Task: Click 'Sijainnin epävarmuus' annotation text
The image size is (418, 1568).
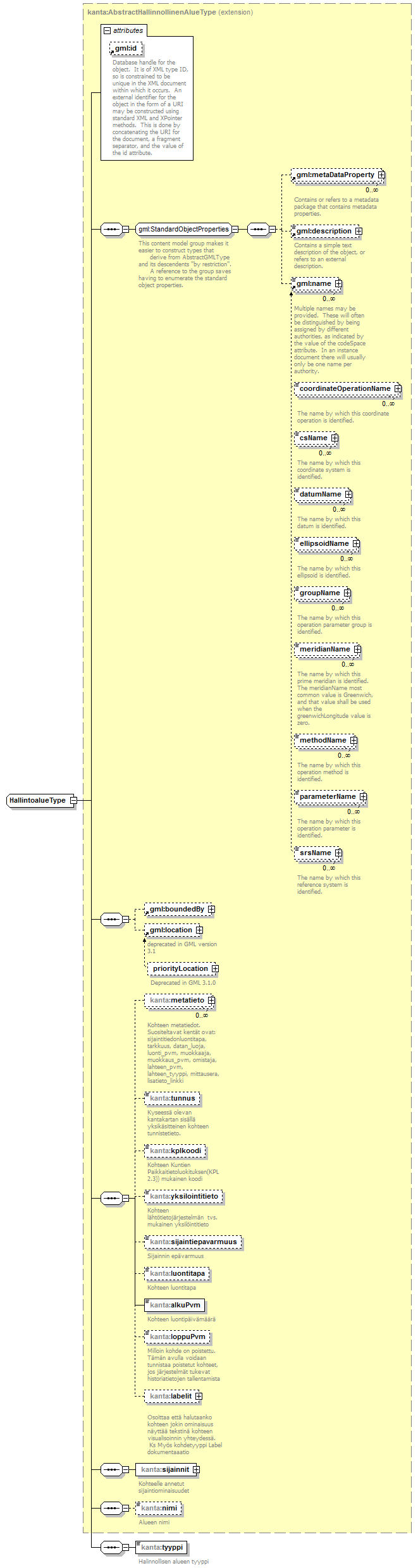Action: click(176, 1256)
